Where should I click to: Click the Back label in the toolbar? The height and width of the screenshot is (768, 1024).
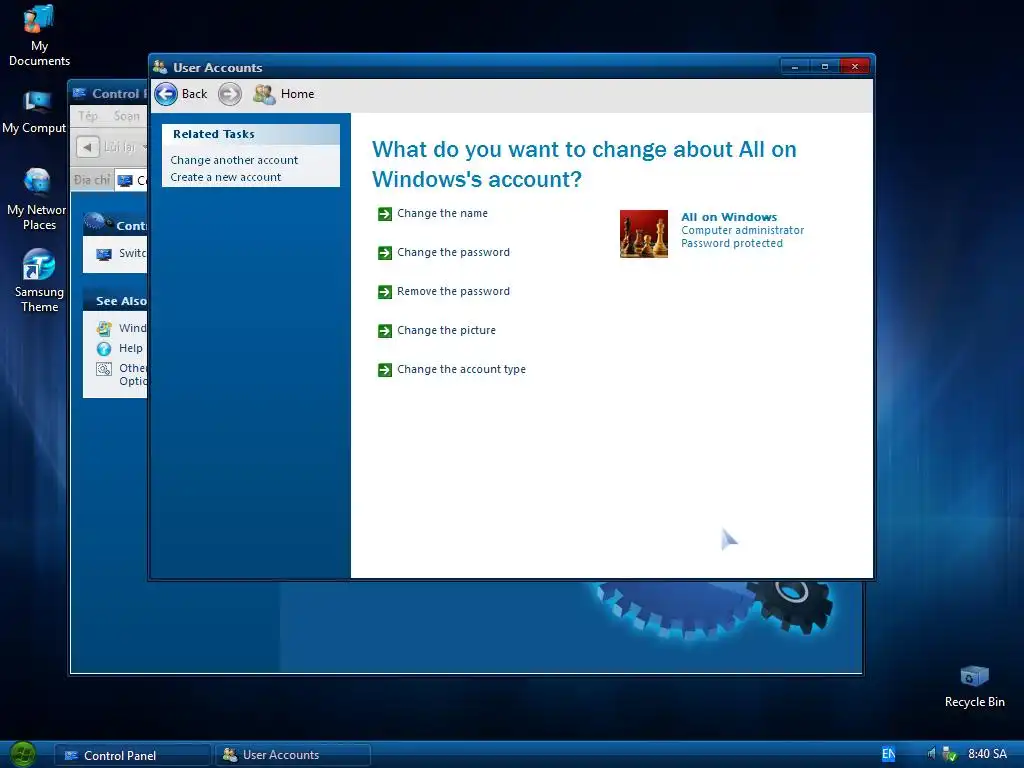194,94
